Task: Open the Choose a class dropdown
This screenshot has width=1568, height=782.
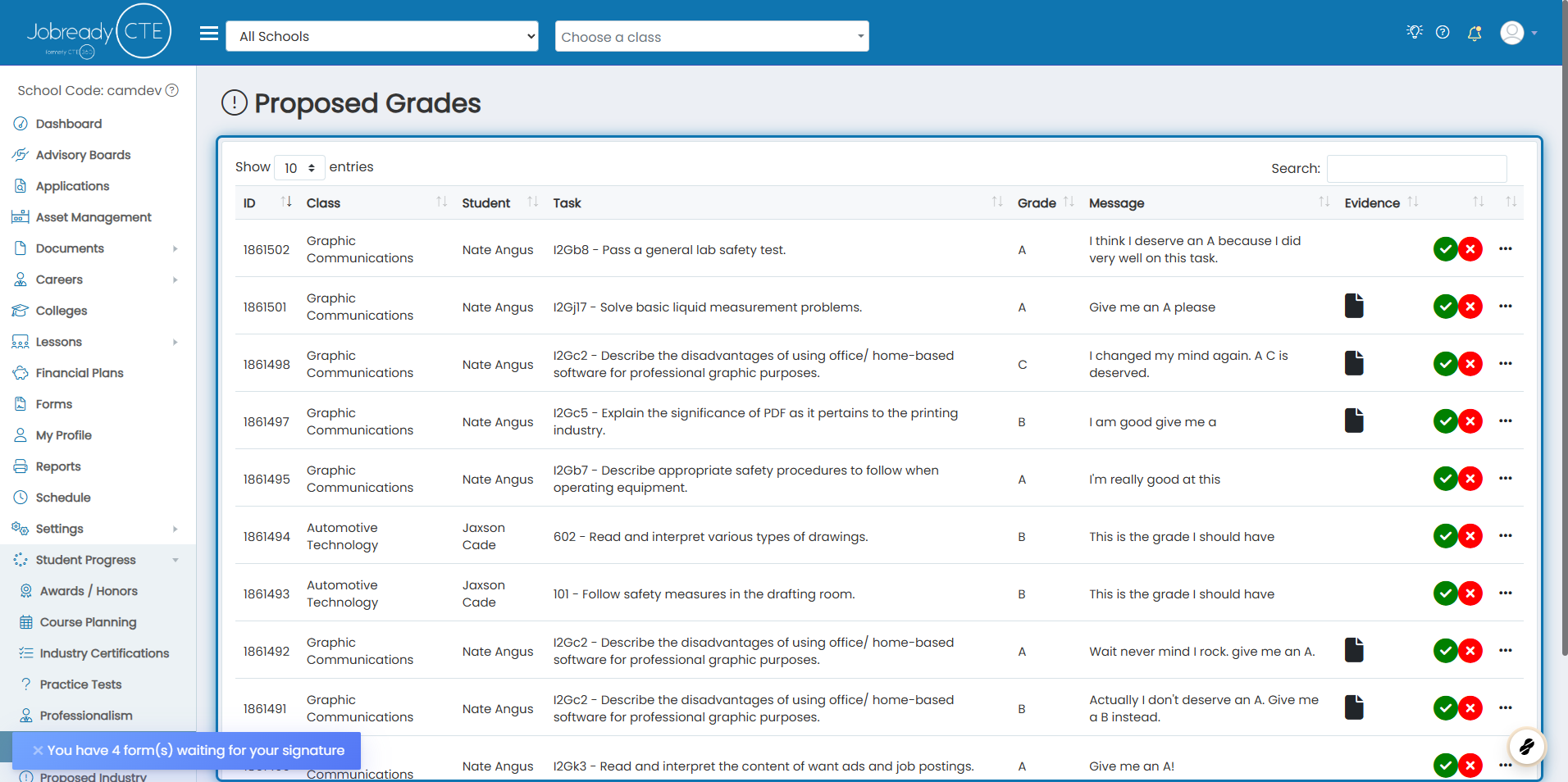Action: [x=712, y=36]
